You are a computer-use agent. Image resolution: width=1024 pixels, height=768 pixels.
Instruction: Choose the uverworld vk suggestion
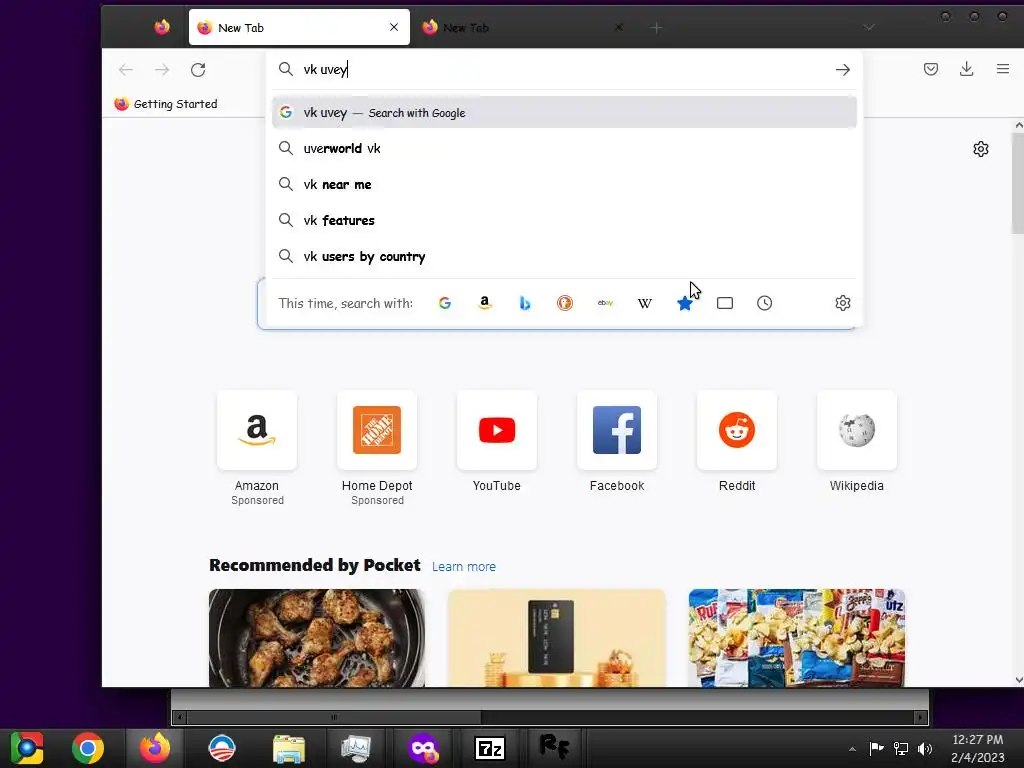coord(564,148)
